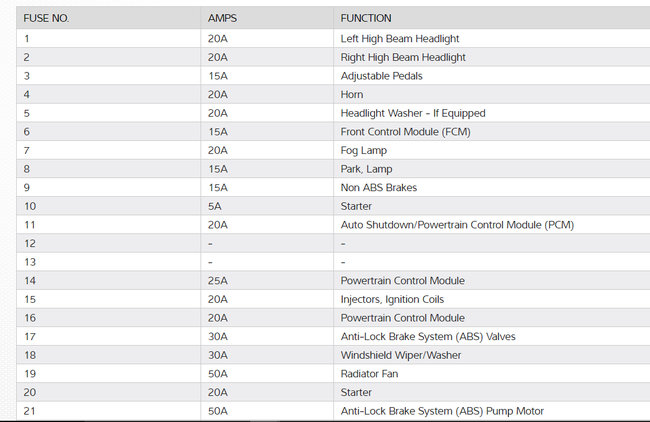This screenshot has height=422, width=650.
Task: Click the 5A amps value
Action: pos(215,206)
